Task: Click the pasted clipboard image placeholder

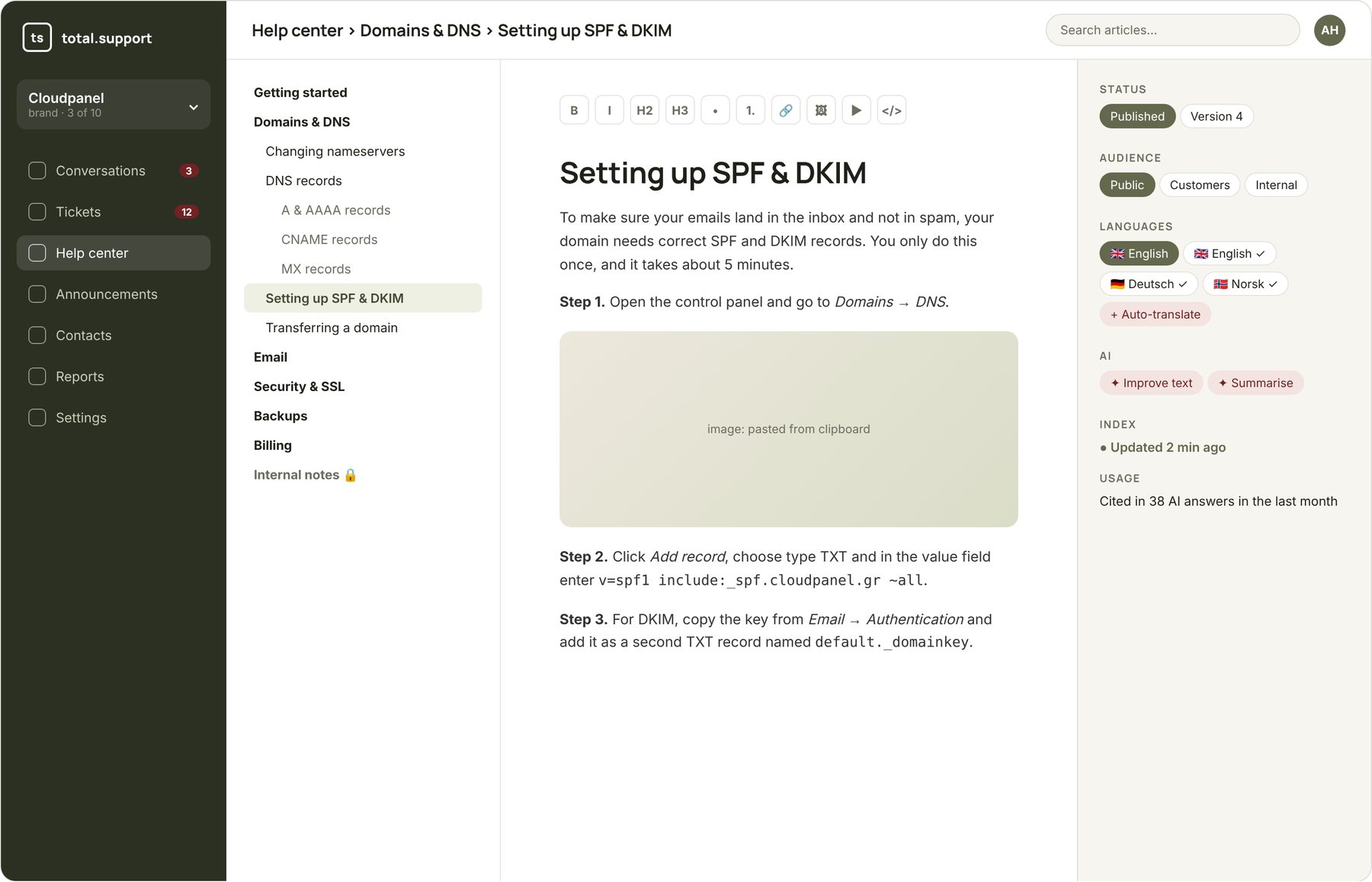Action: point(788,429)
